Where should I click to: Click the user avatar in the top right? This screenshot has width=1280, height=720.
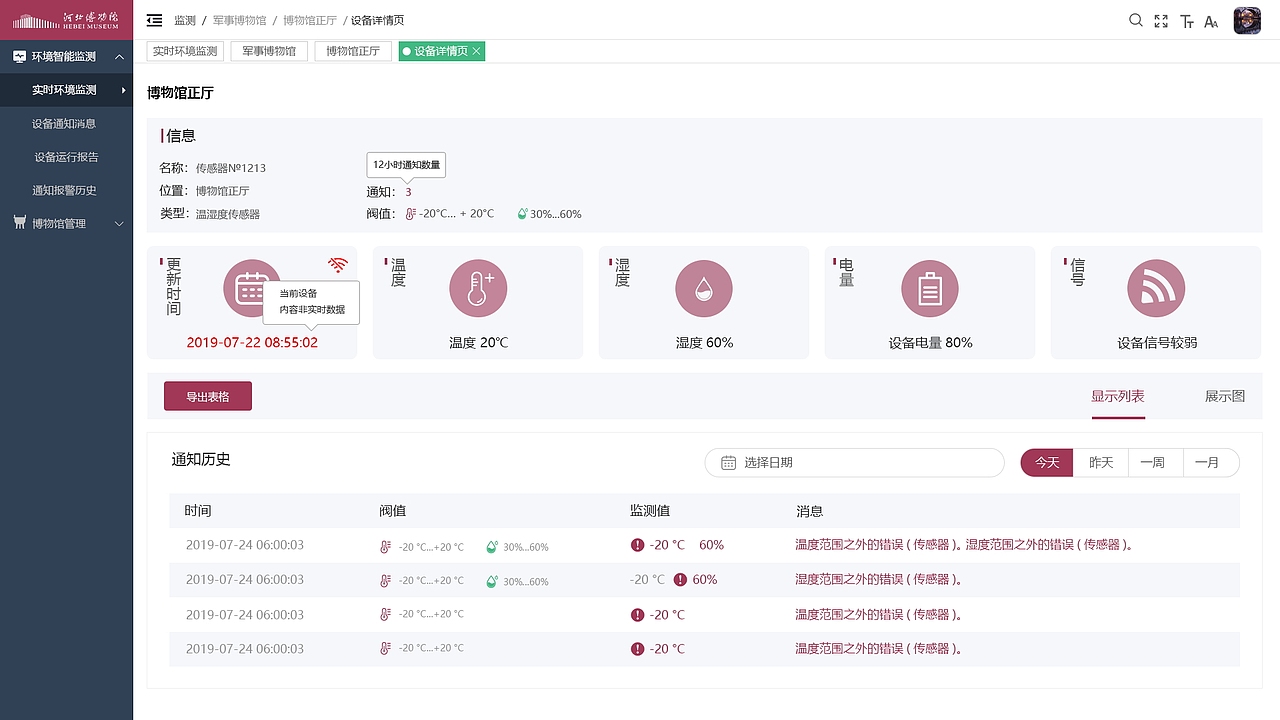(1247, 20)
